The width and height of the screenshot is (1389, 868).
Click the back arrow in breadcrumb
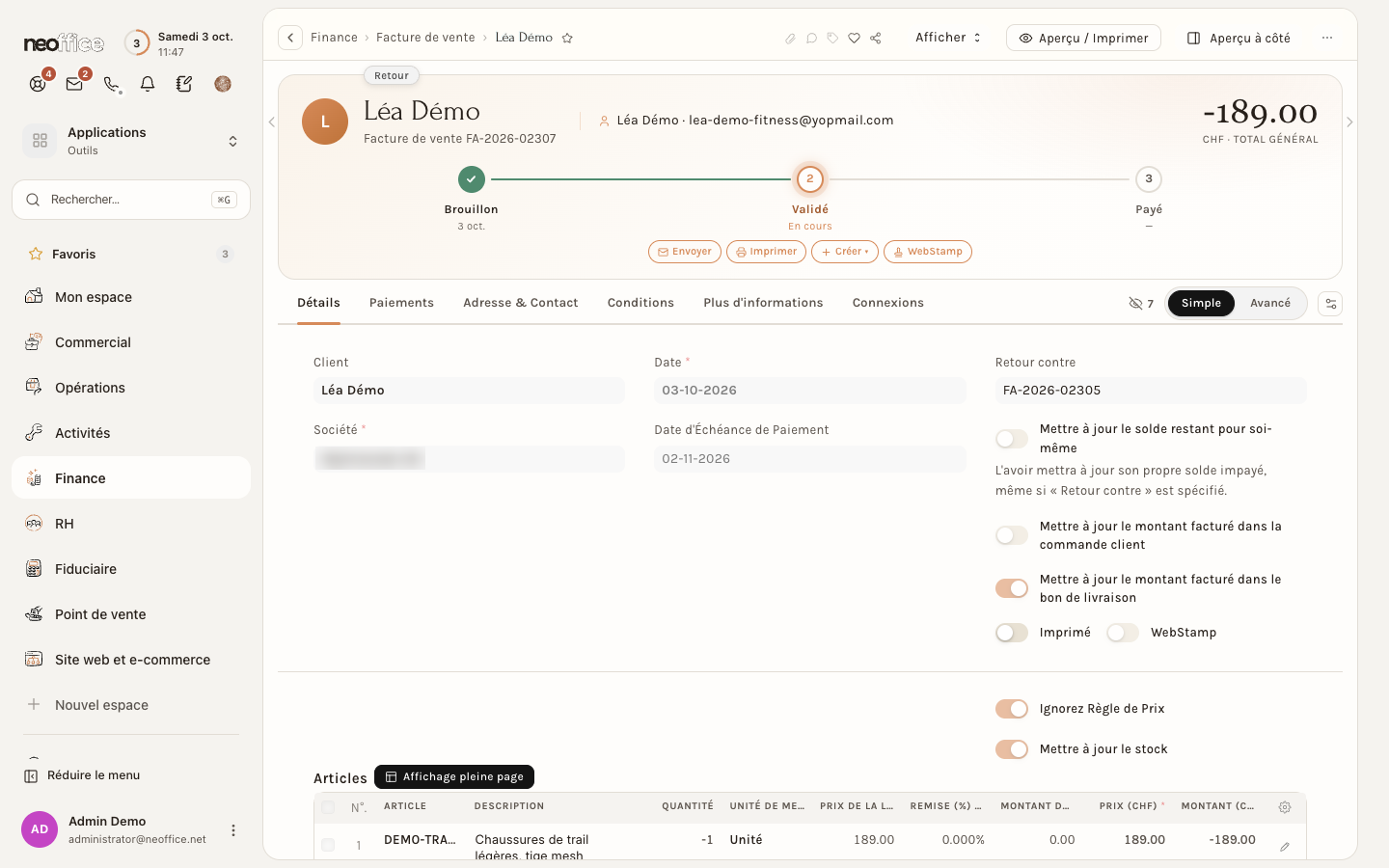pos(290,38)
